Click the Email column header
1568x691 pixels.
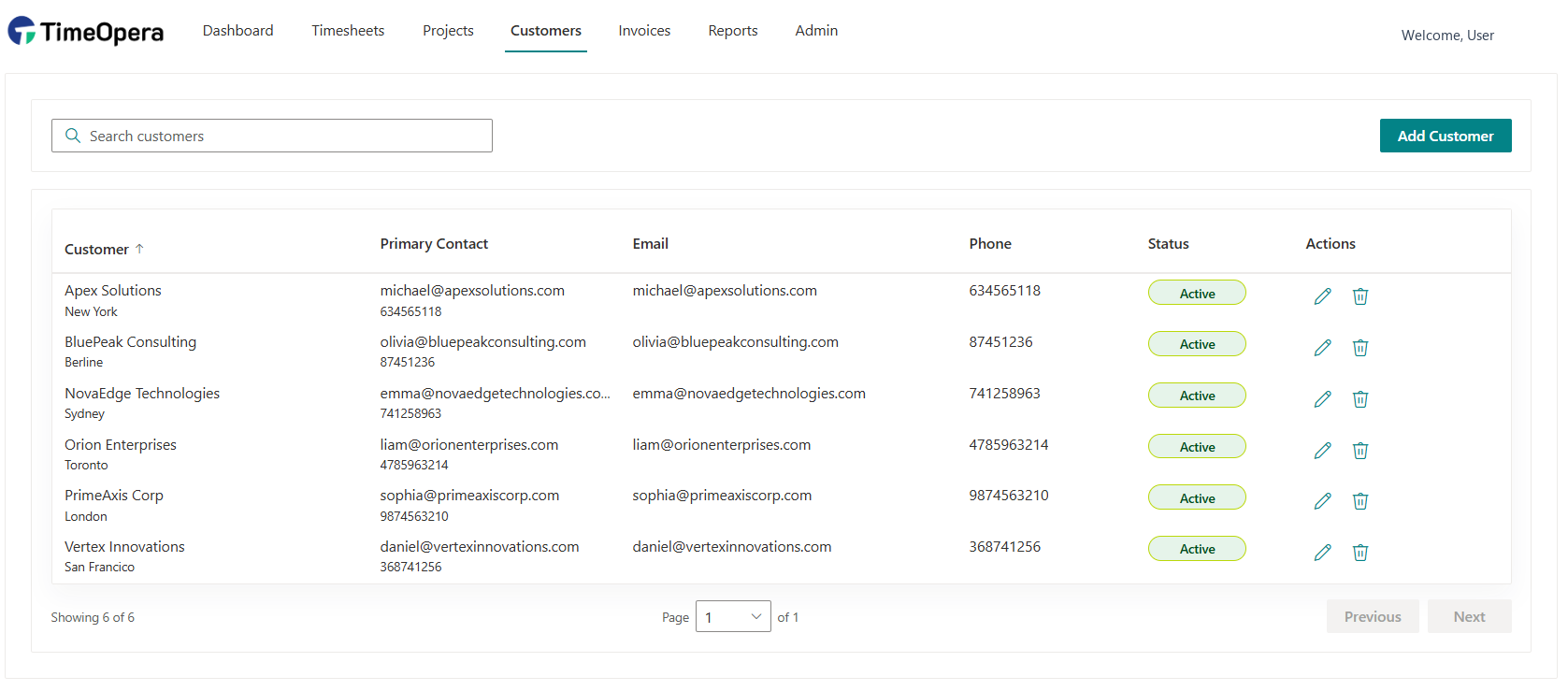pos(650,244)
